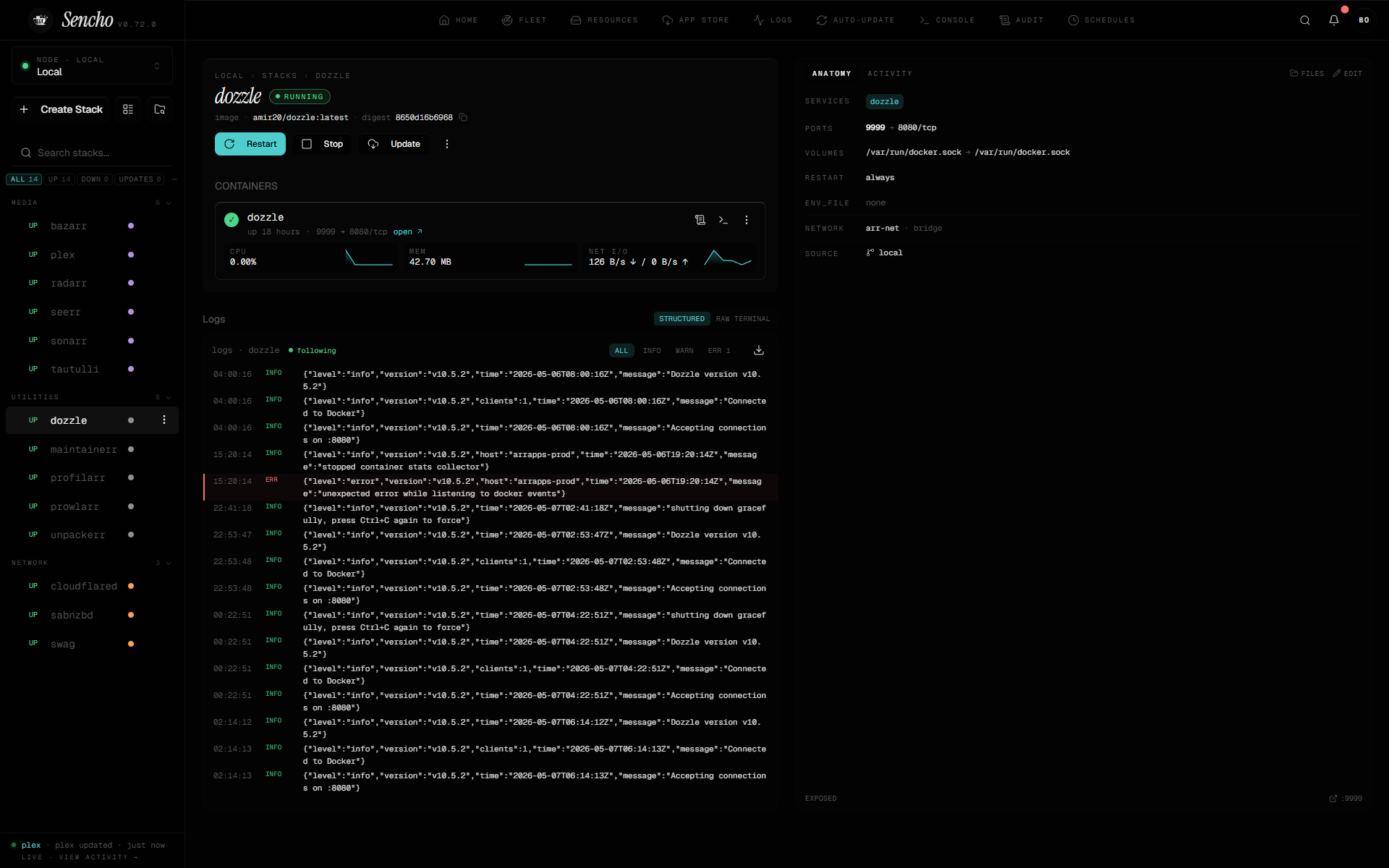
Task: Restart the dozzle stack
Action: [x=250, y=144]
